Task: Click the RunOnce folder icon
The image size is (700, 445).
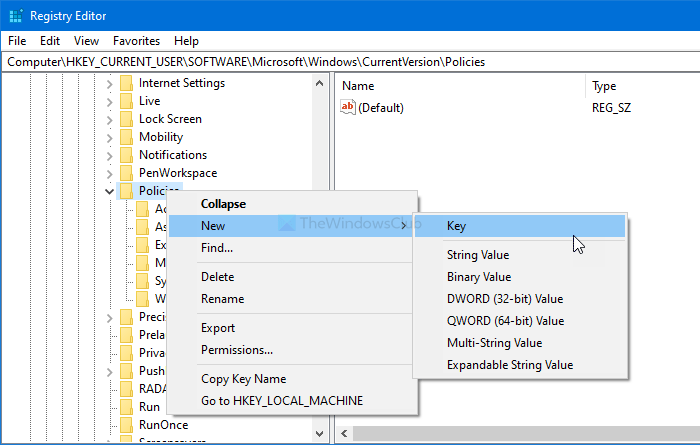Action: 126,425
